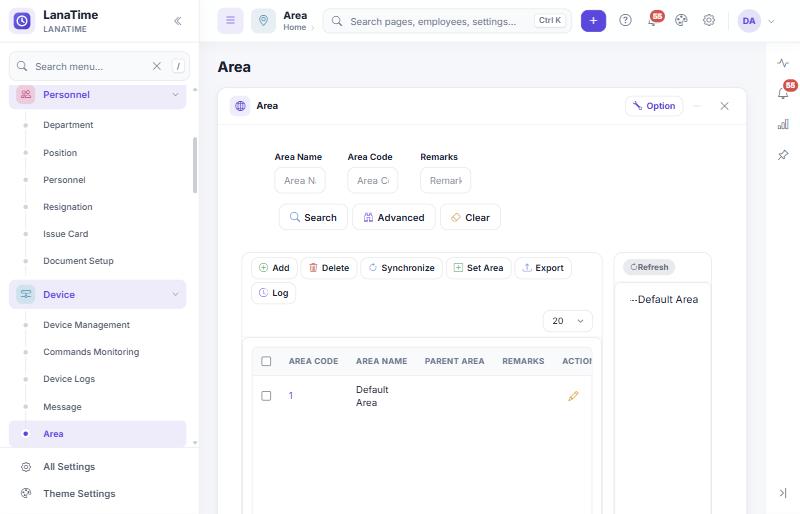The height and width of the screenshot is (514, 800).
Task: Check the Default Area row checkbox
Action: pos(266,396)
